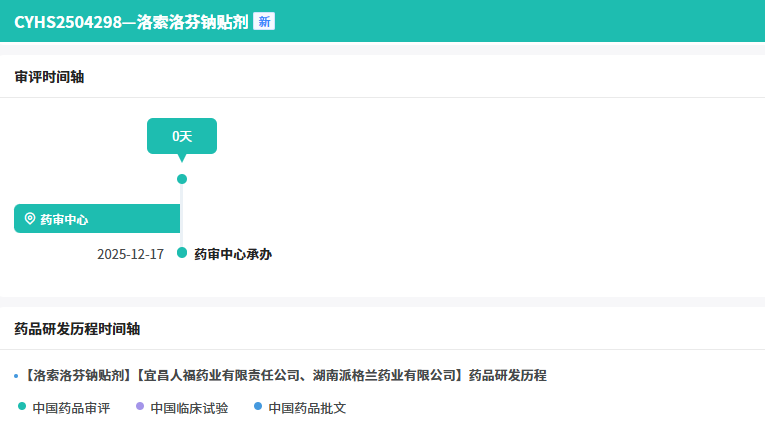Toggle the 中国药品批文 legend label
This screenshot has height=442, width=765.
point(307,408)
